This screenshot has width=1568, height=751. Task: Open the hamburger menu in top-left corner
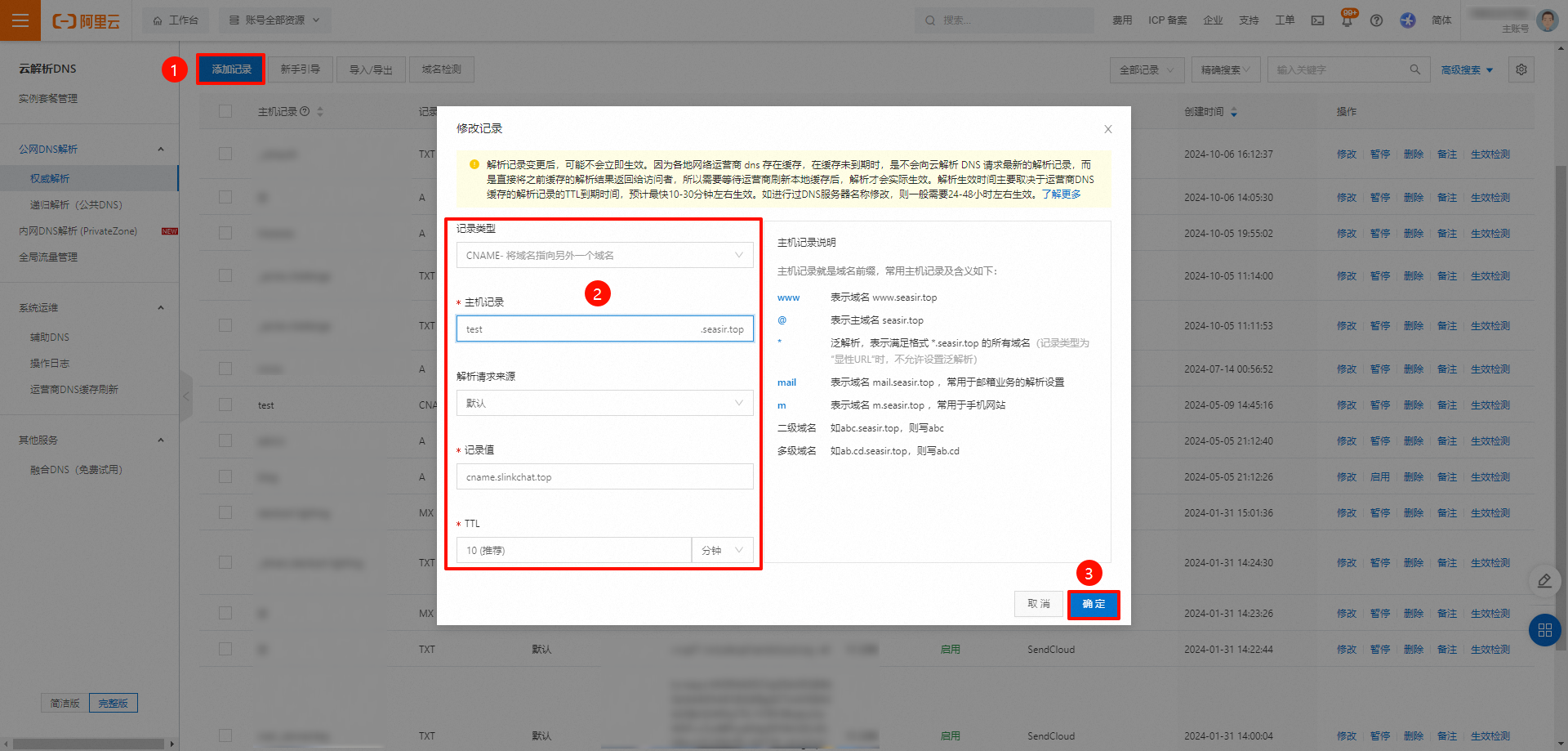click(x=20, y=20)
